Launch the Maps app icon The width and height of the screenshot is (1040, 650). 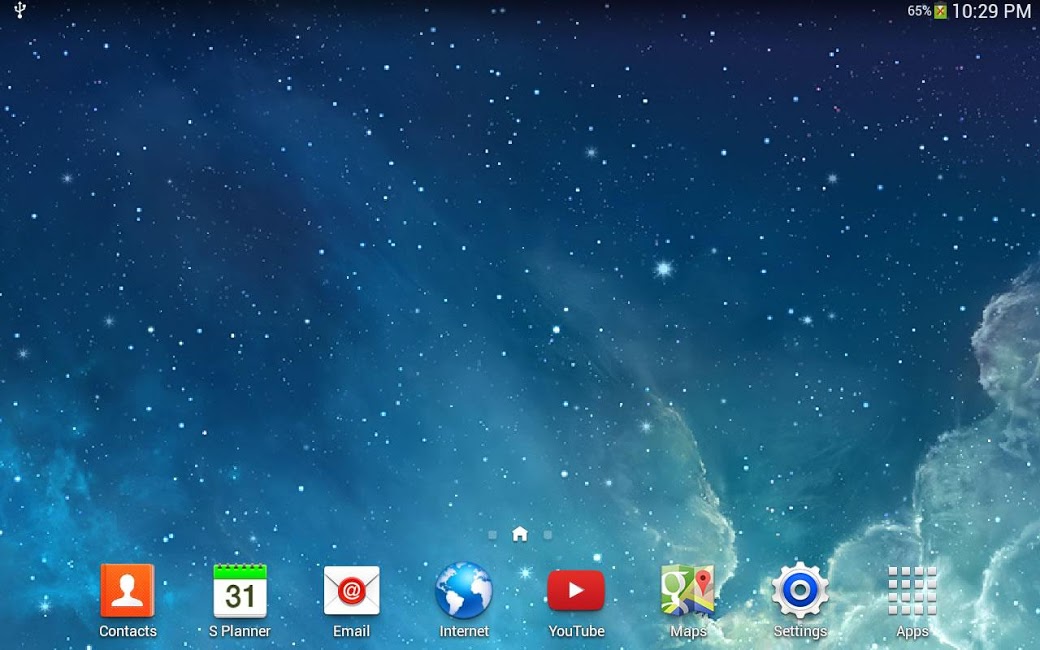pos(688,590)
